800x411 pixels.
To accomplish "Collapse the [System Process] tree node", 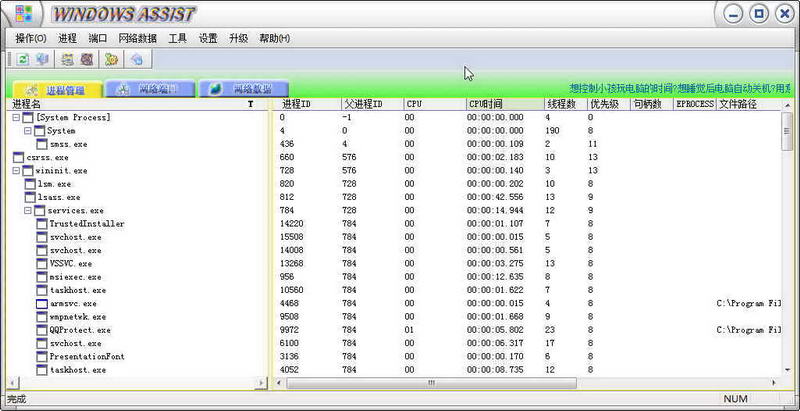I will coord(16,118).
